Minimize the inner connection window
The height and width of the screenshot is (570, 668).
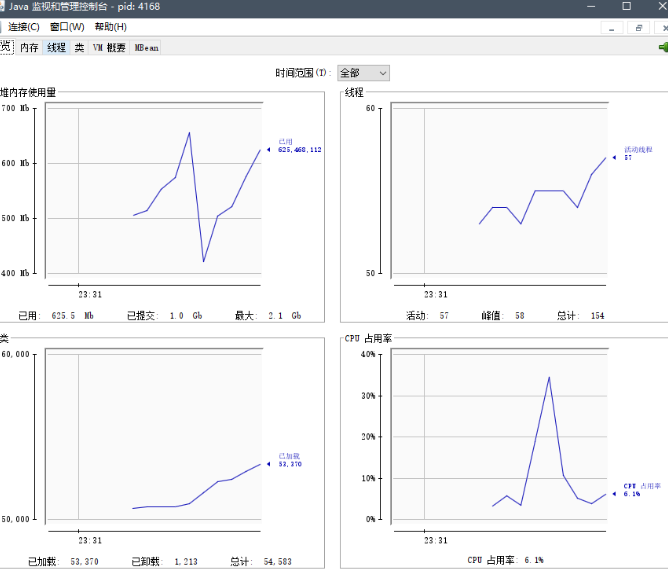point(612,28)
